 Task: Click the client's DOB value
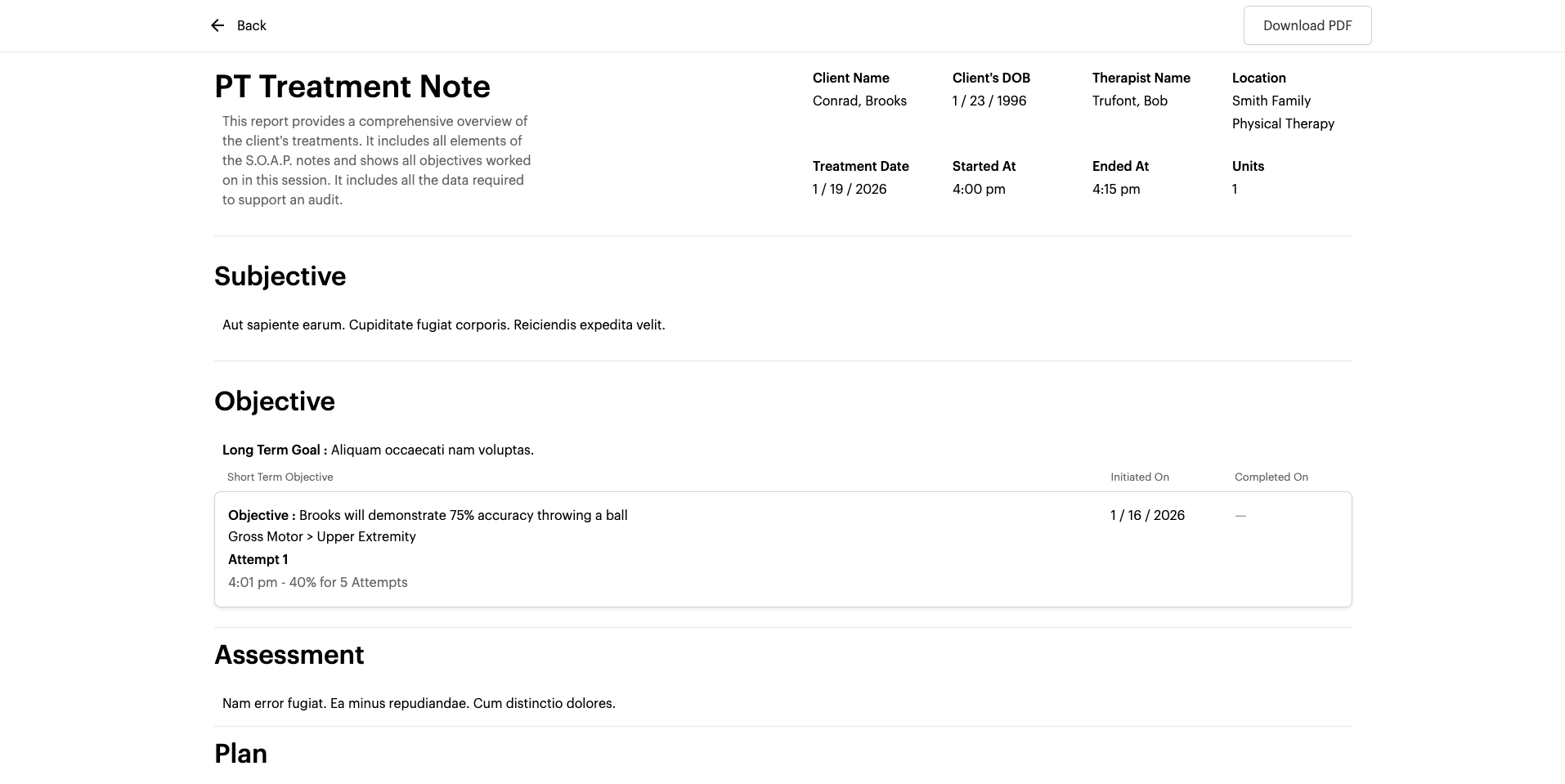click(x=989, y=101)
